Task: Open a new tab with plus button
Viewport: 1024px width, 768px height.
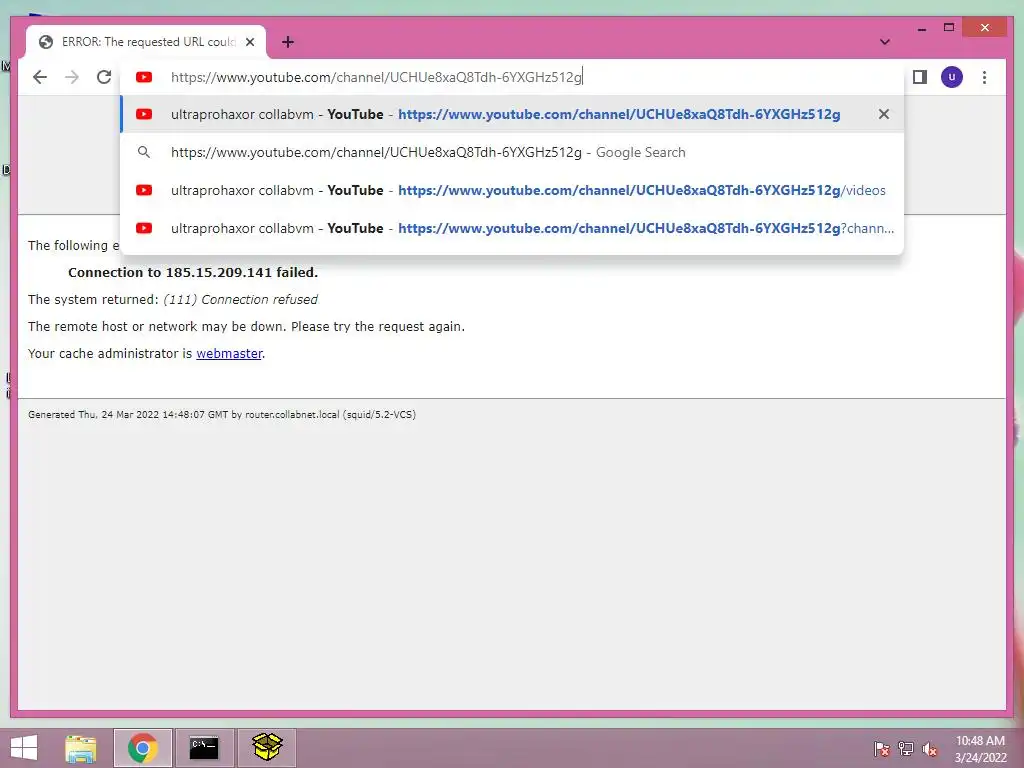Action: coord(288,42)
